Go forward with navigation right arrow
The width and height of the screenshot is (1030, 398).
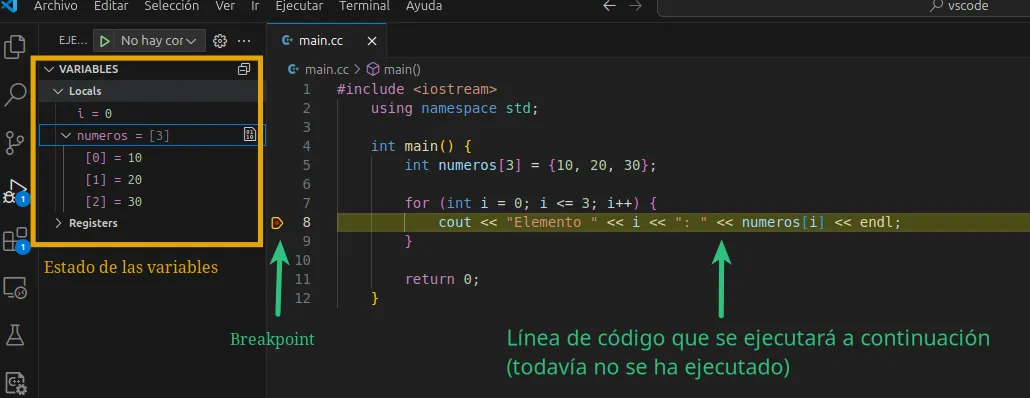pos(635,6)
